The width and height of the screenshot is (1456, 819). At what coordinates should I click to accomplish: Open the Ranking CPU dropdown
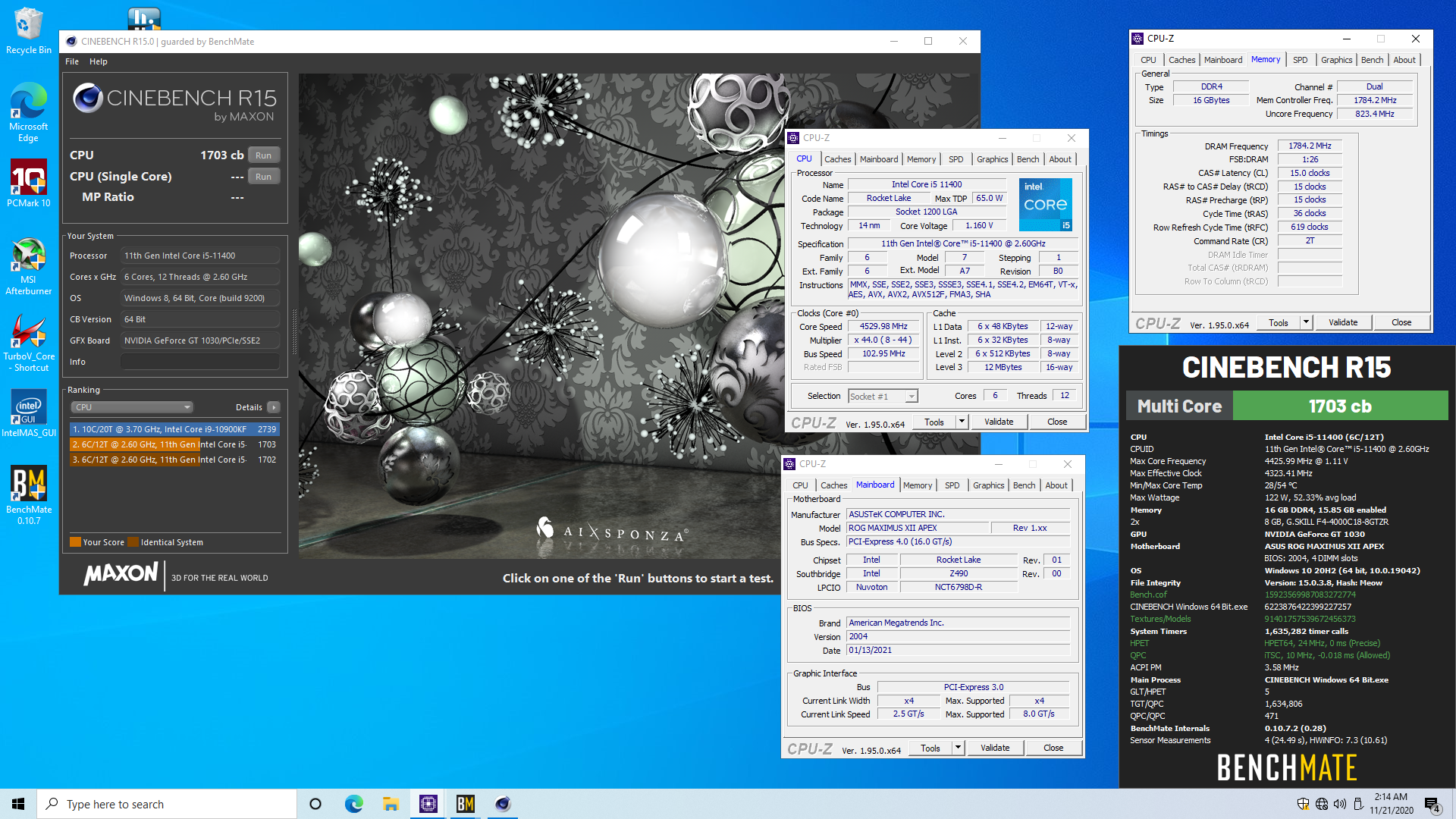[132, 407]
